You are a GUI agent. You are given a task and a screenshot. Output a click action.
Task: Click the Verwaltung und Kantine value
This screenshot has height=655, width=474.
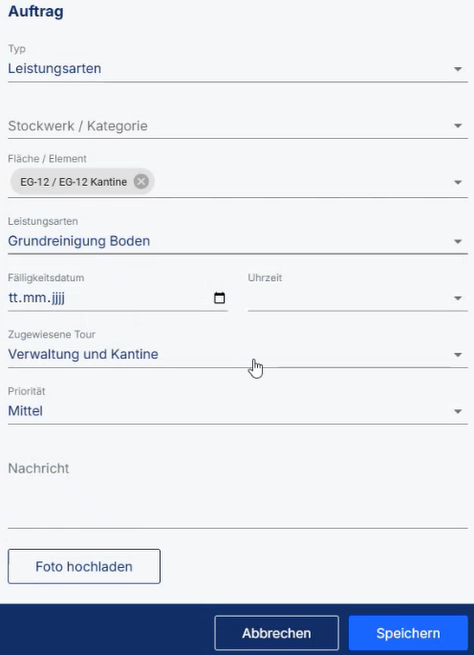83,354
